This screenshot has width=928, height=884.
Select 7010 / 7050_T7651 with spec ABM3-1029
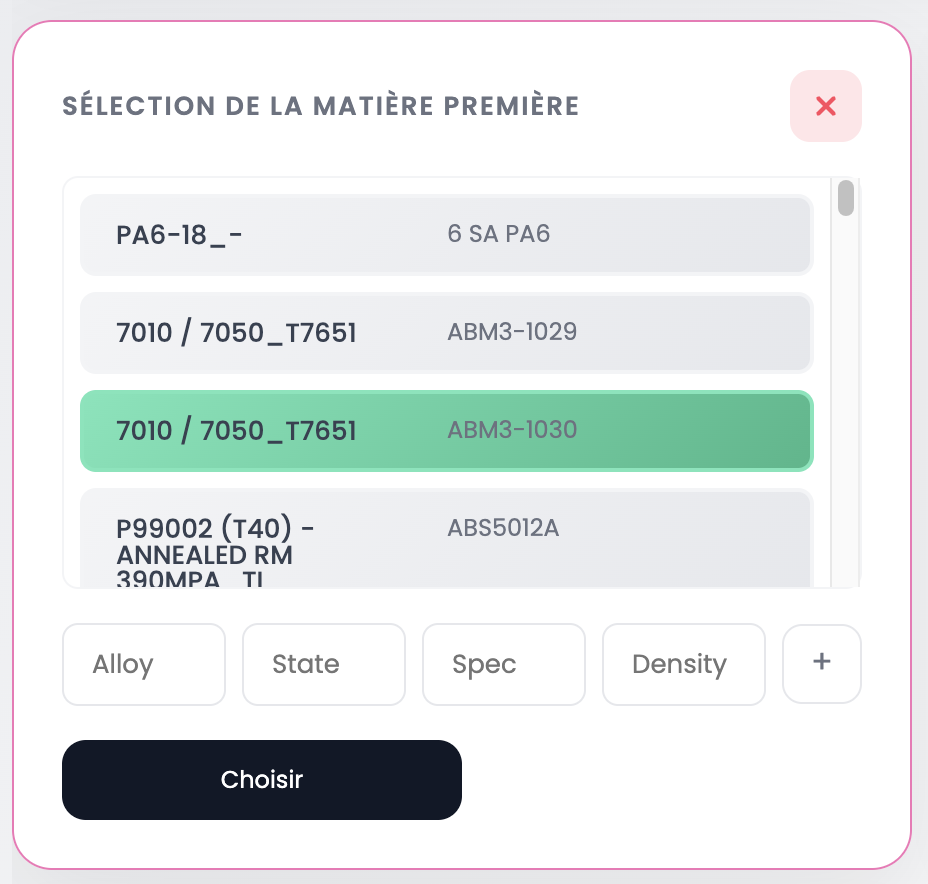click(x=446, y=332)
